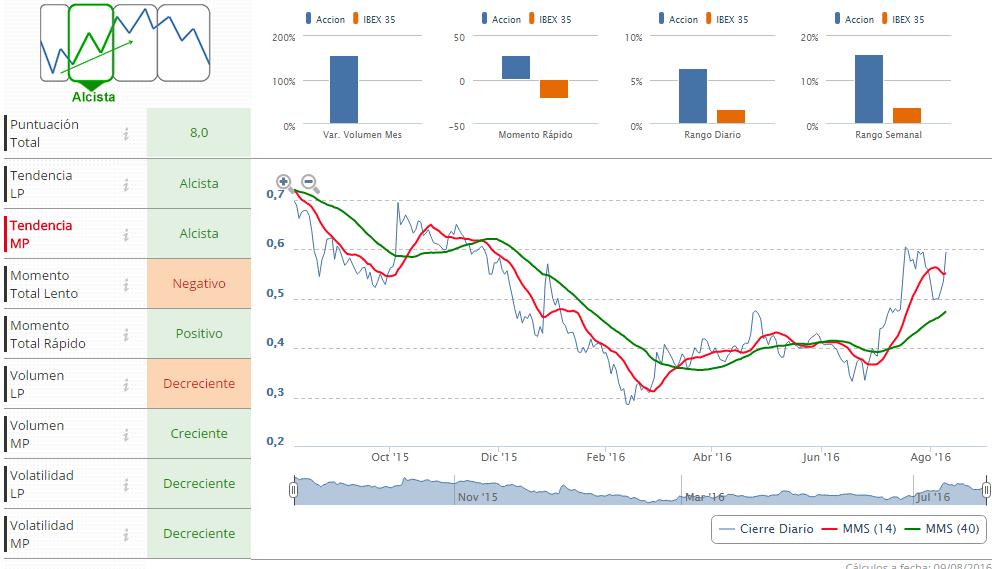The image size is (992, 569).
Task: Select the green Alcista trend pattern thumbnail
Action: (x=91, y=43)
